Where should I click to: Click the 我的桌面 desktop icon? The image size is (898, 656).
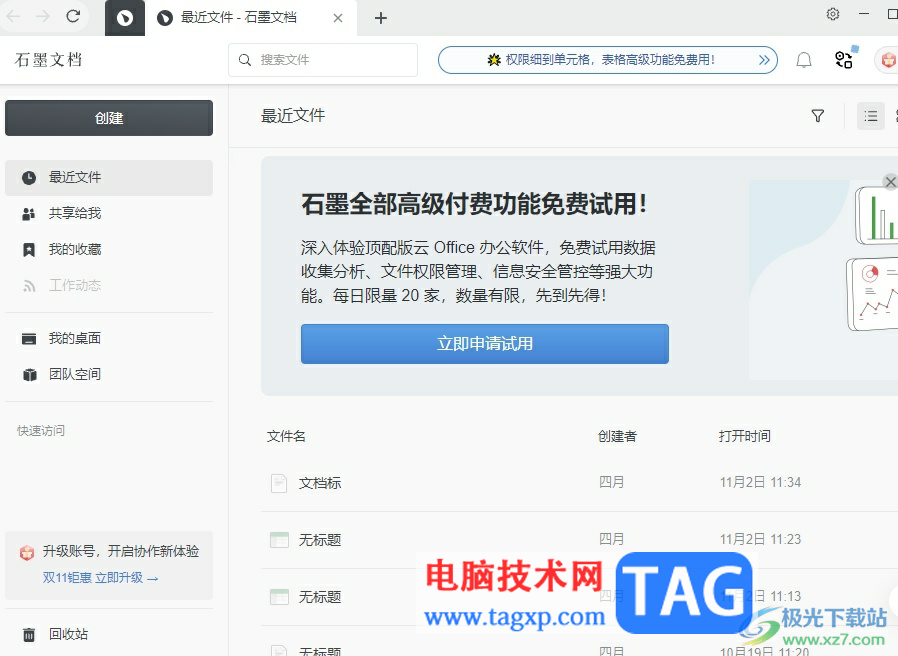(x=29, y=339)
